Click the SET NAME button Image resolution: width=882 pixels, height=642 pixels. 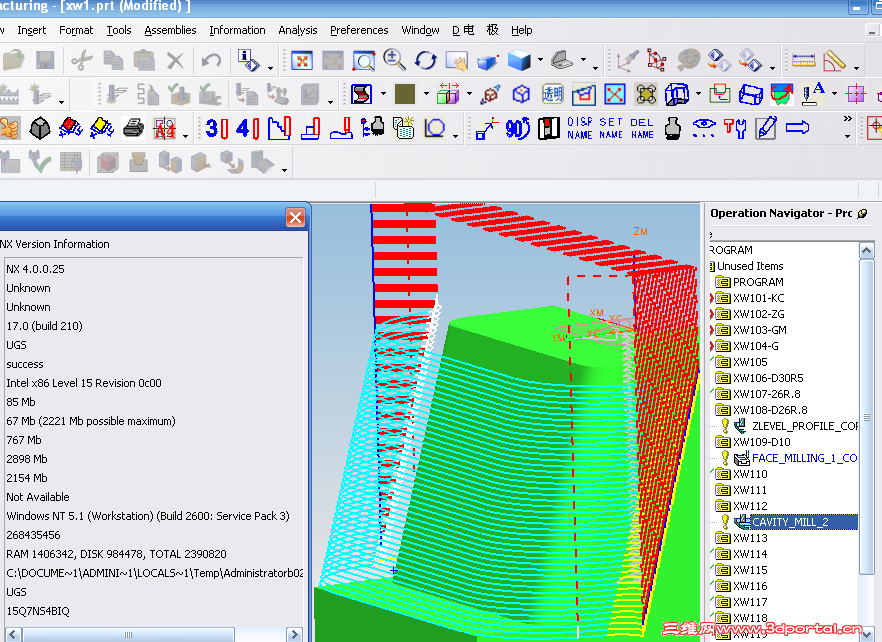point(611,128)
